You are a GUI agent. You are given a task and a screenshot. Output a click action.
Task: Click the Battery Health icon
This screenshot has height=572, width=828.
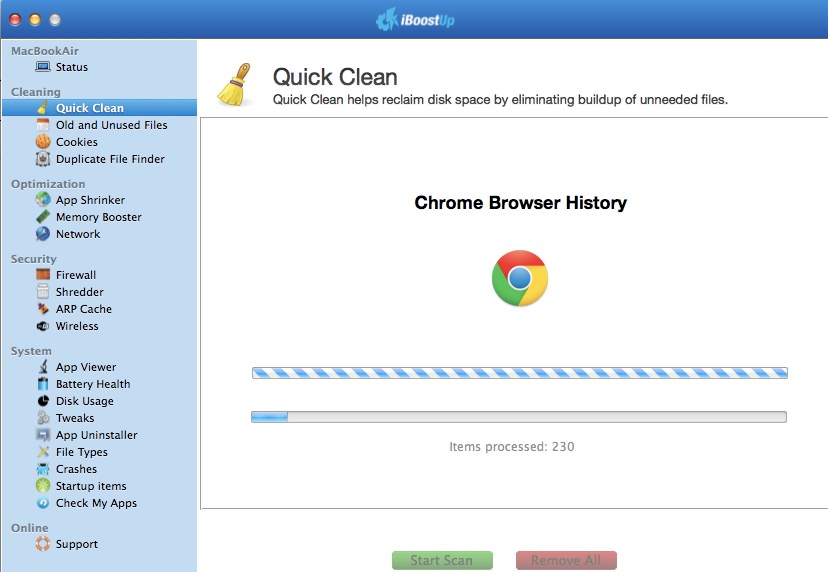[43, 384]
